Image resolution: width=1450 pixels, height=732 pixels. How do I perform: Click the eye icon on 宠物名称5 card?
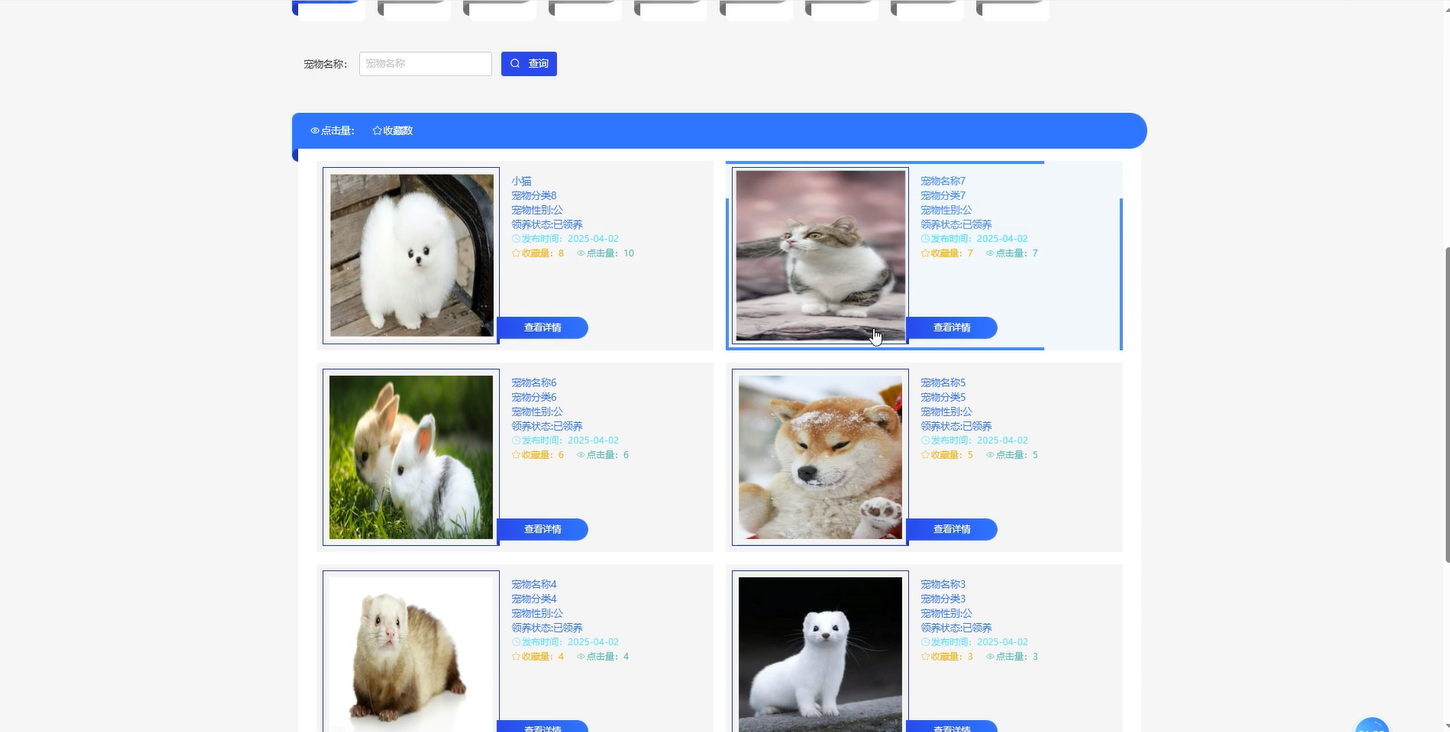point(990,455)
